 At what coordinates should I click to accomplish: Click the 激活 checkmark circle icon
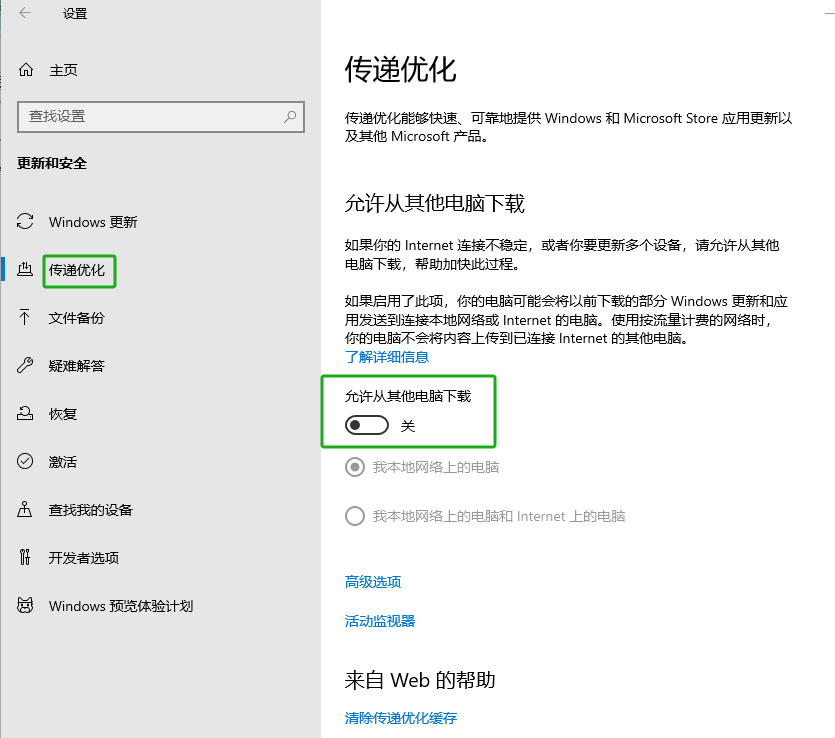pyautogui.click(x=26, y=462)
